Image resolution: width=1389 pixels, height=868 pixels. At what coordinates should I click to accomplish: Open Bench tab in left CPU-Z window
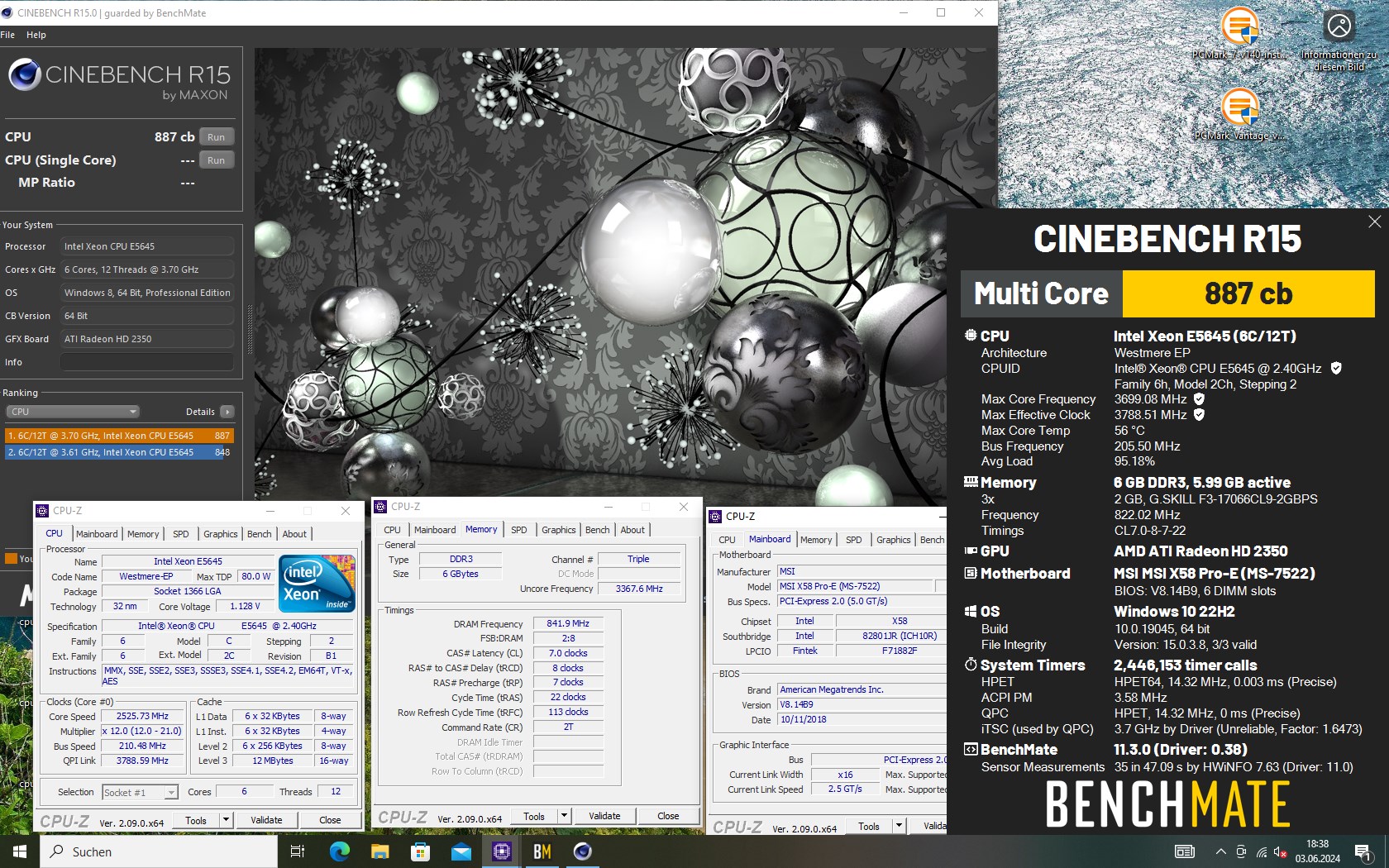[x=260, y=534]
